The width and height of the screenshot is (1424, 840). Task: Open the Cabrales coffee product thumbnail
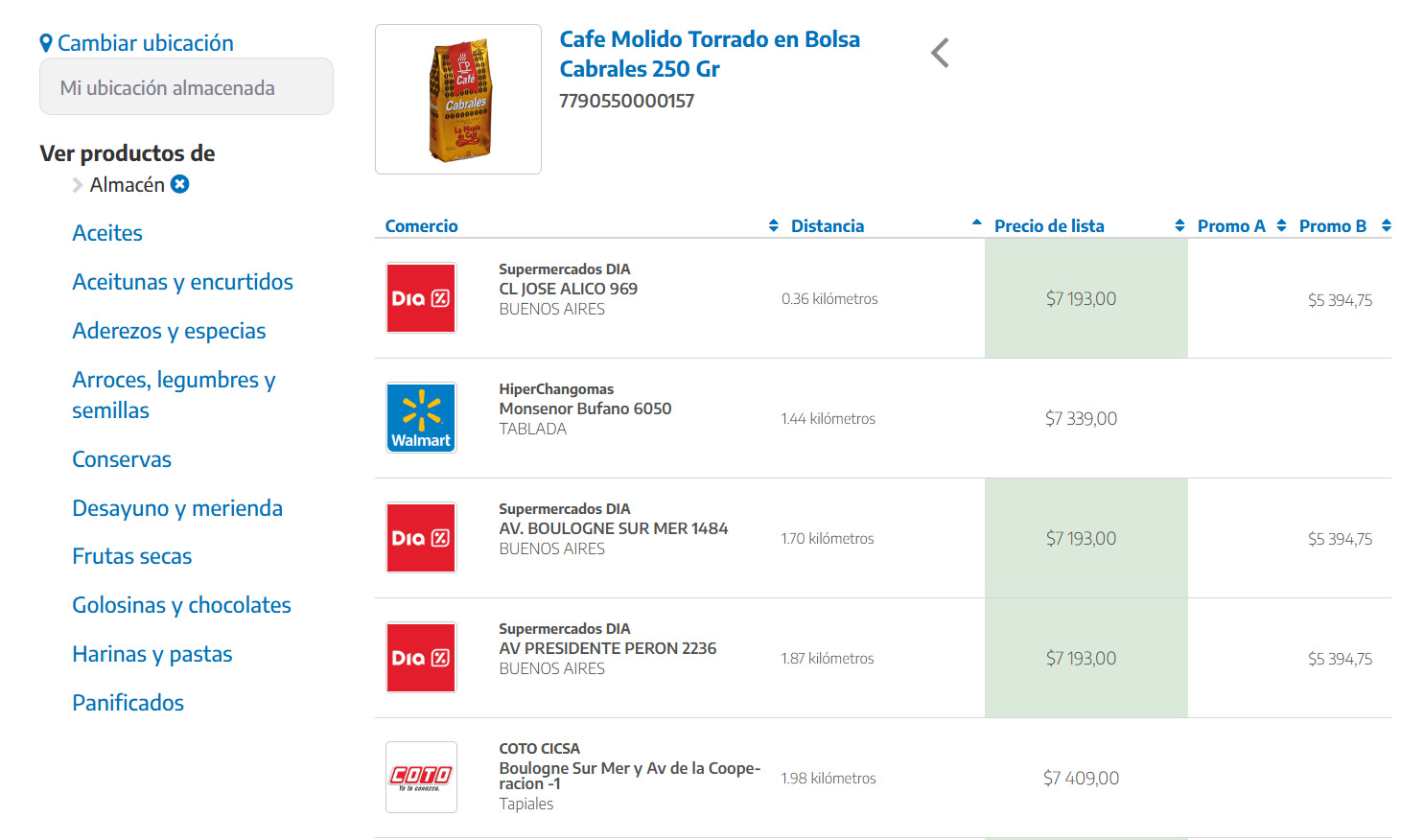458,100
